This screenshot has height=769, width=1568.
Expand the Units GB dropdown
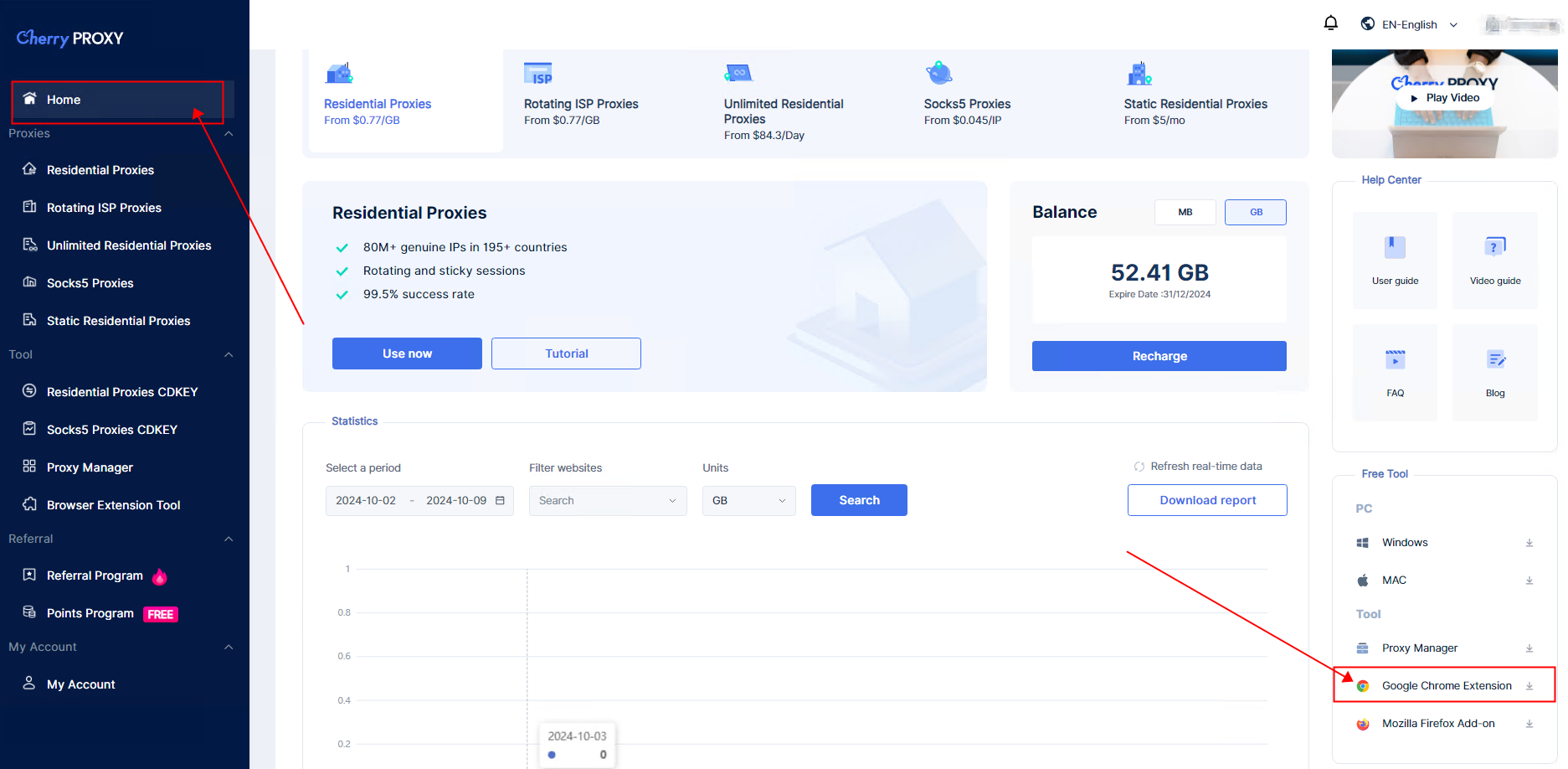pyautogui.click(x=748, y=501)
